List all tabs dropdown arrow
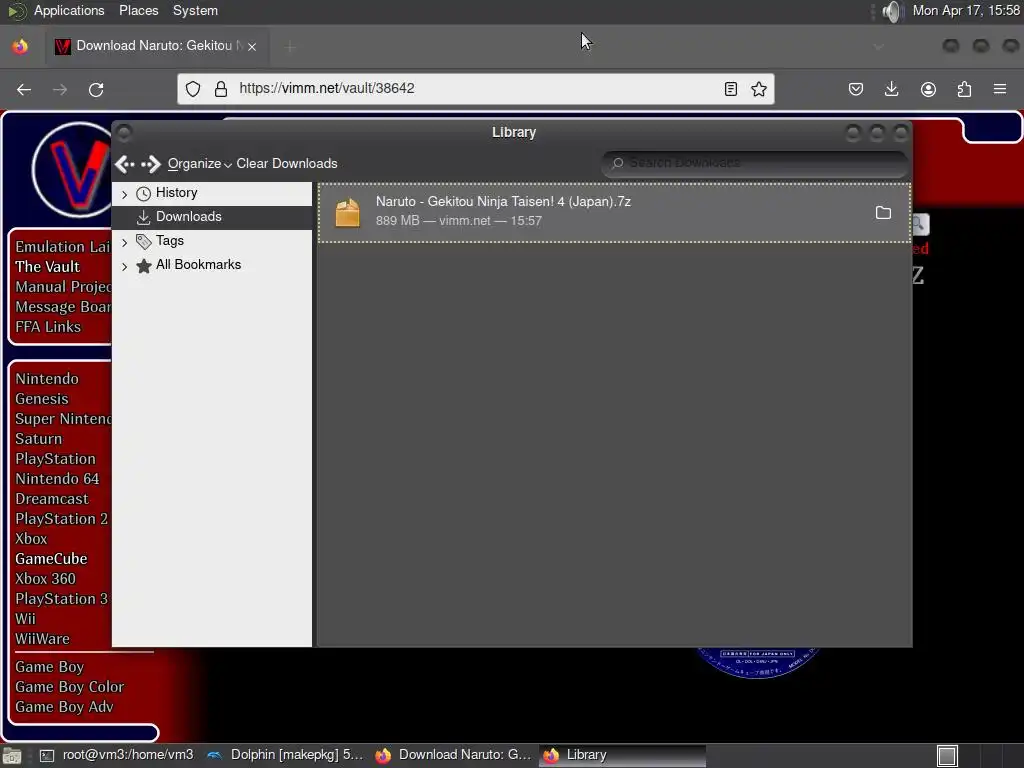 pos(878,46)
